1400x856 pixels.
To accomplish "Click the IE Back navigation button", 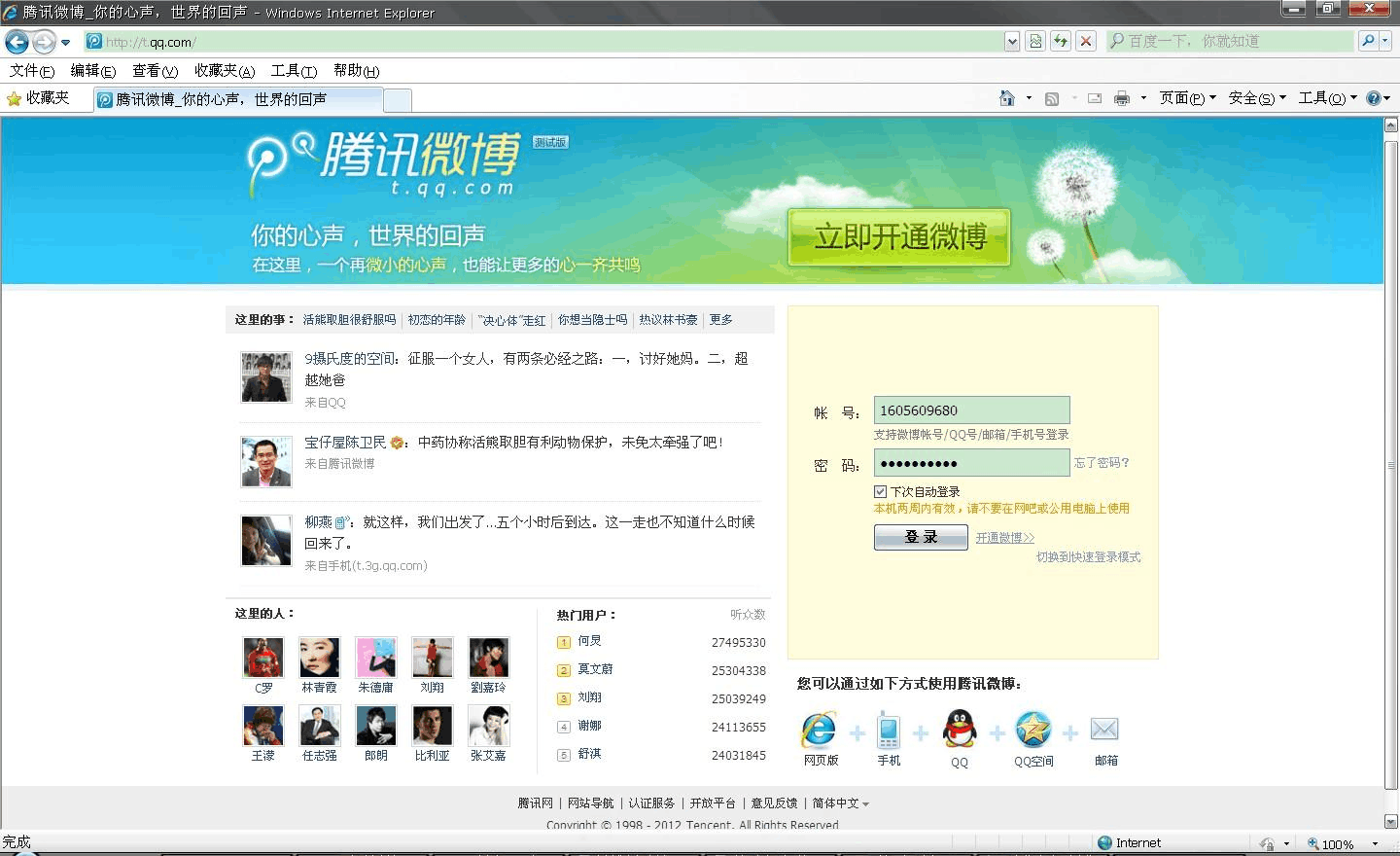I will [17, 42].
